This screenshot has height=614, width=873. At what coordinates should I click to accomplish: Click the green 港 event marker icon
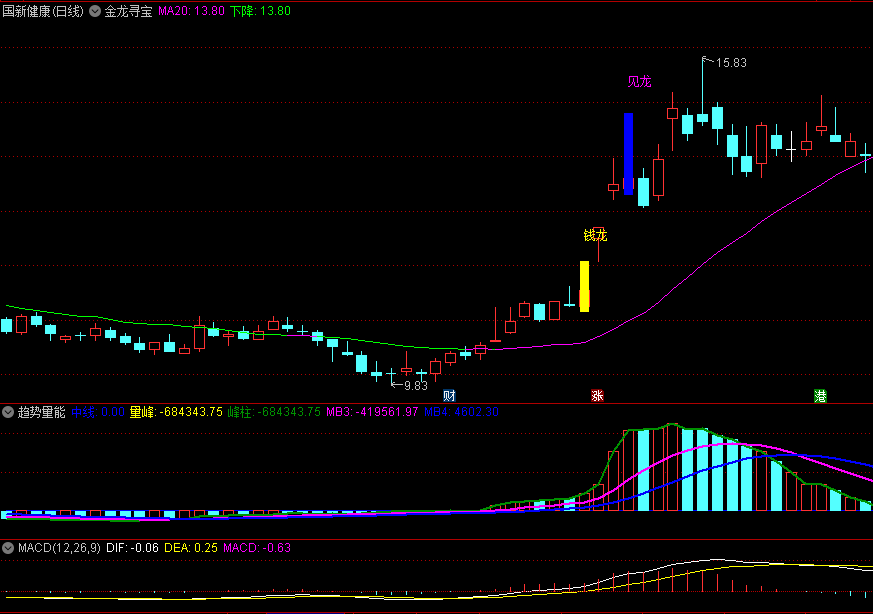click(x=820, y=396)
